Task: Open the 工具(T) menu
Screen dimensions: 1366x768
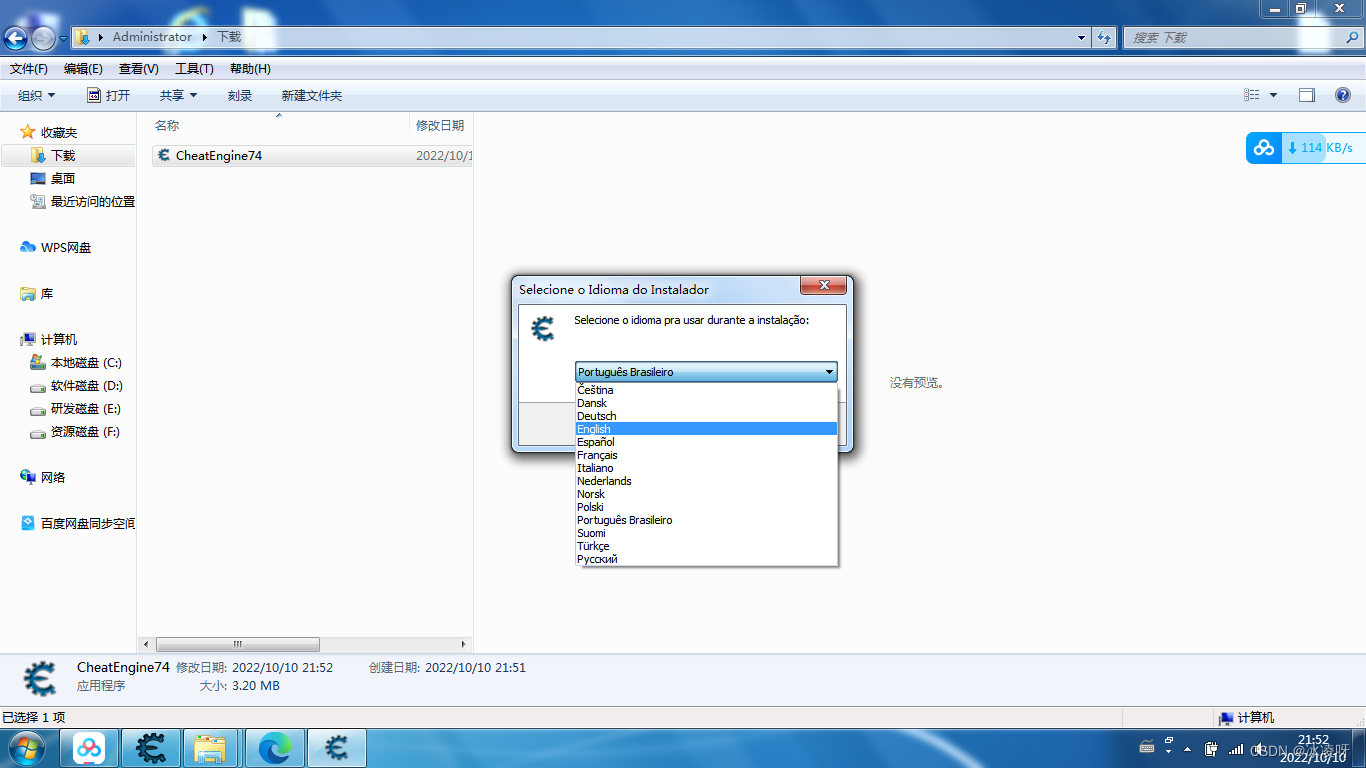Action: [x=194, y=69]
